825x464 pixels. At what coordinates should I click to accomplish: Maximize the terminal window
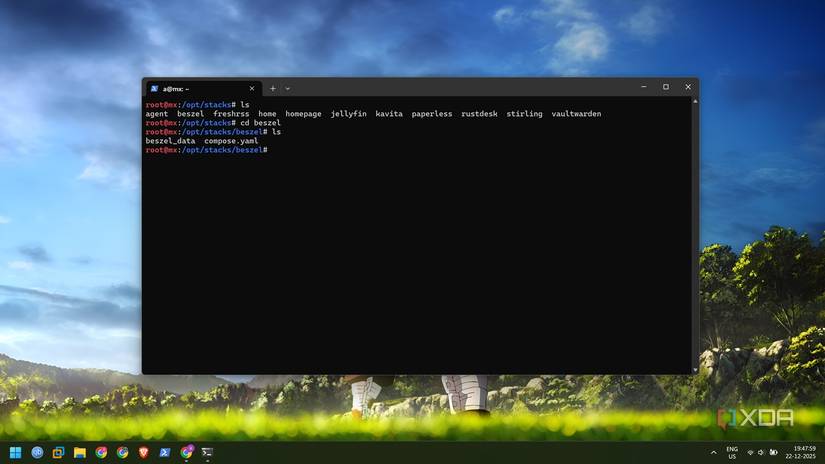pos(666,87)
